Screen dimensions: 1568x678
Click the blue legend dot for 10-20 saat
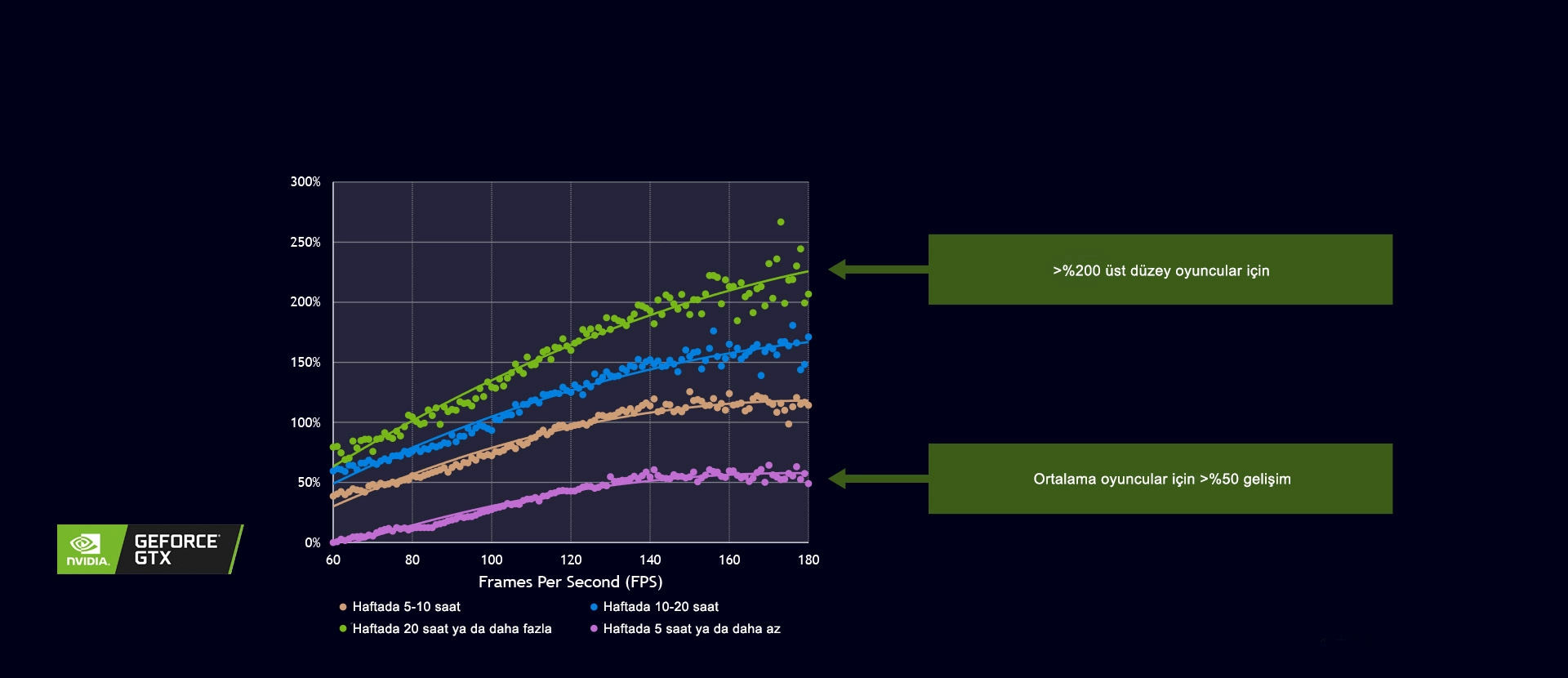(x=594, y=607)
